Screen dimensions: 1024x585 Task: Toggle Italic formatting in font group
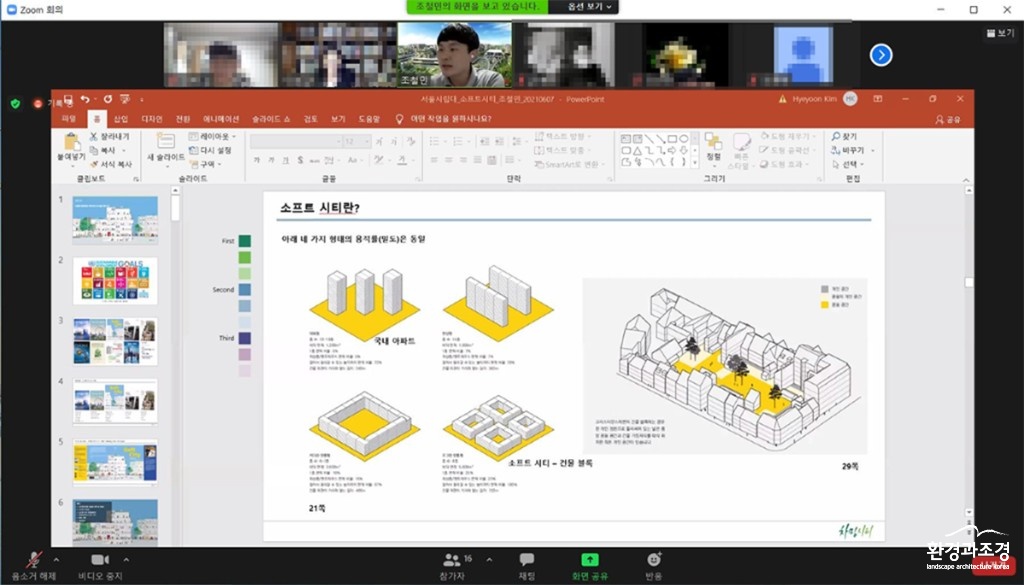point(271,160)
